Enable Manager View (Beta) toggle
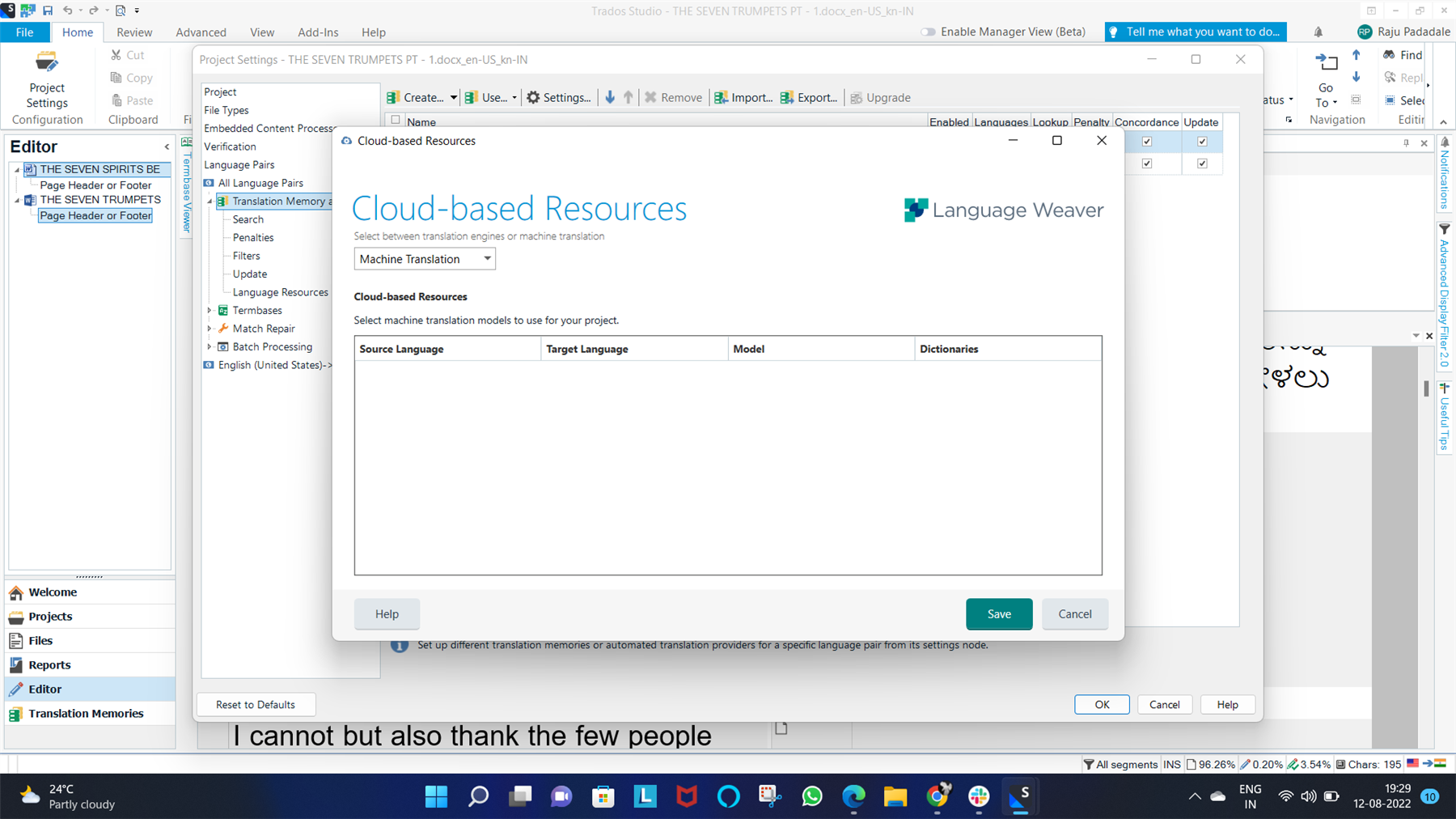Image resolution: width=1456 pixels, height=819 pixels. (x=927, y=32)
